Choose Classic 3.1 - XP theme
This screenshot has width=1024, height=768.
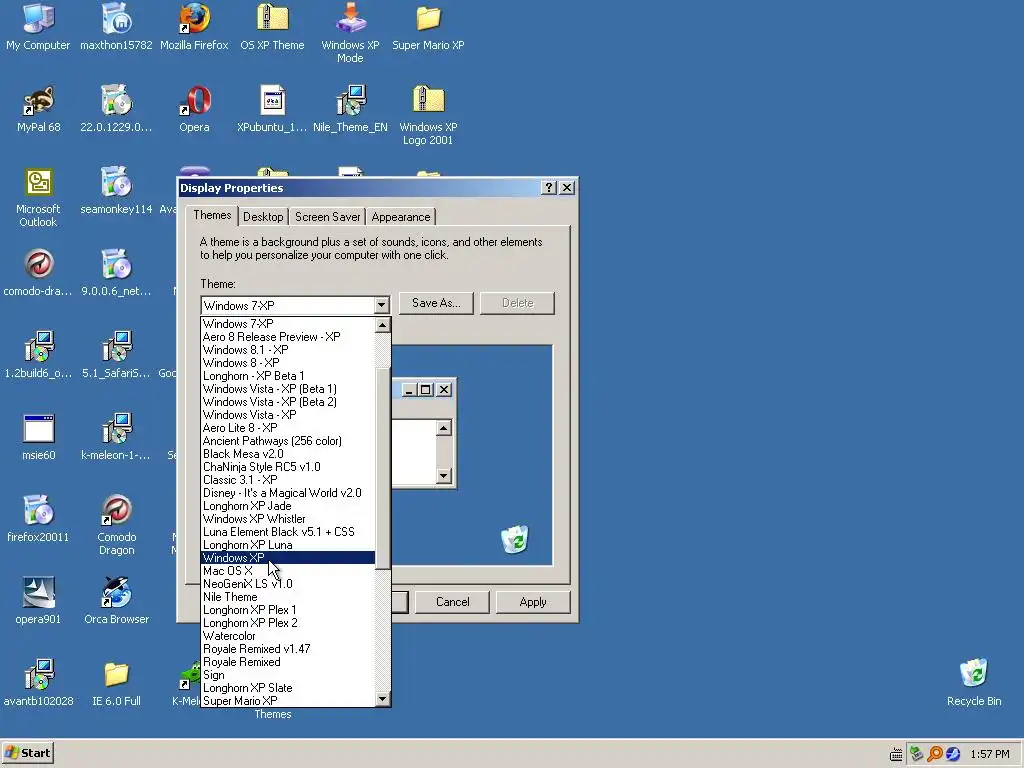click(x=288, y=480)
